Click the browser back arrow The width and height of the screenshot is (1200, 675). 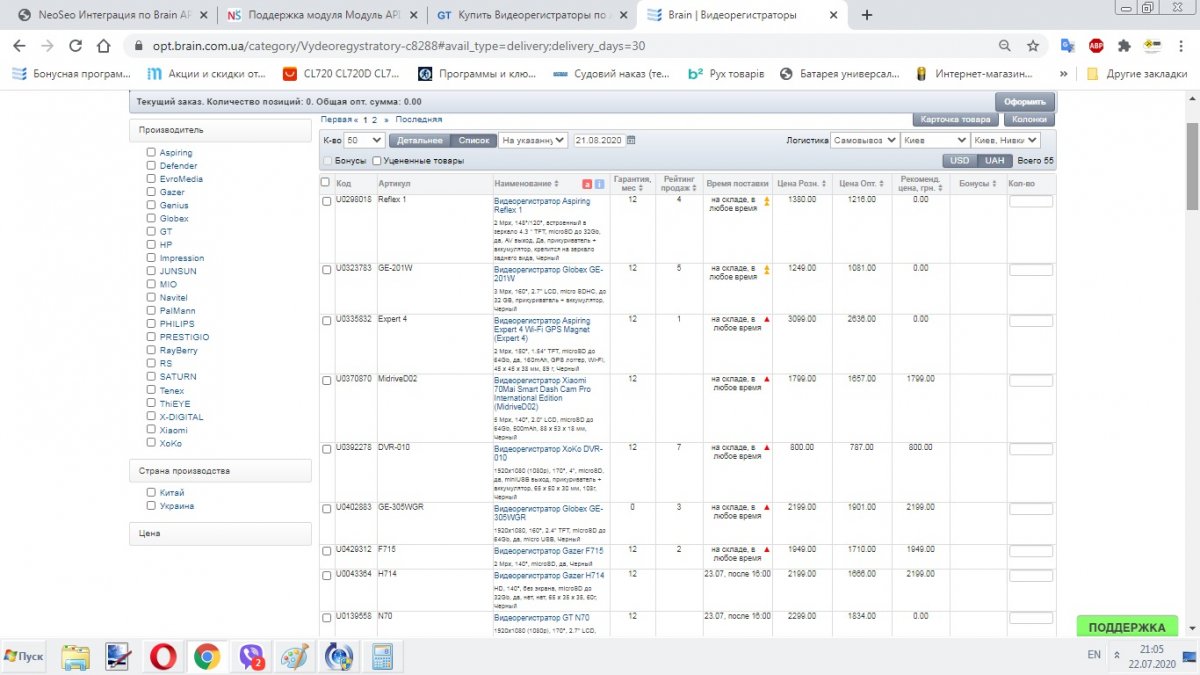[20, 46]
